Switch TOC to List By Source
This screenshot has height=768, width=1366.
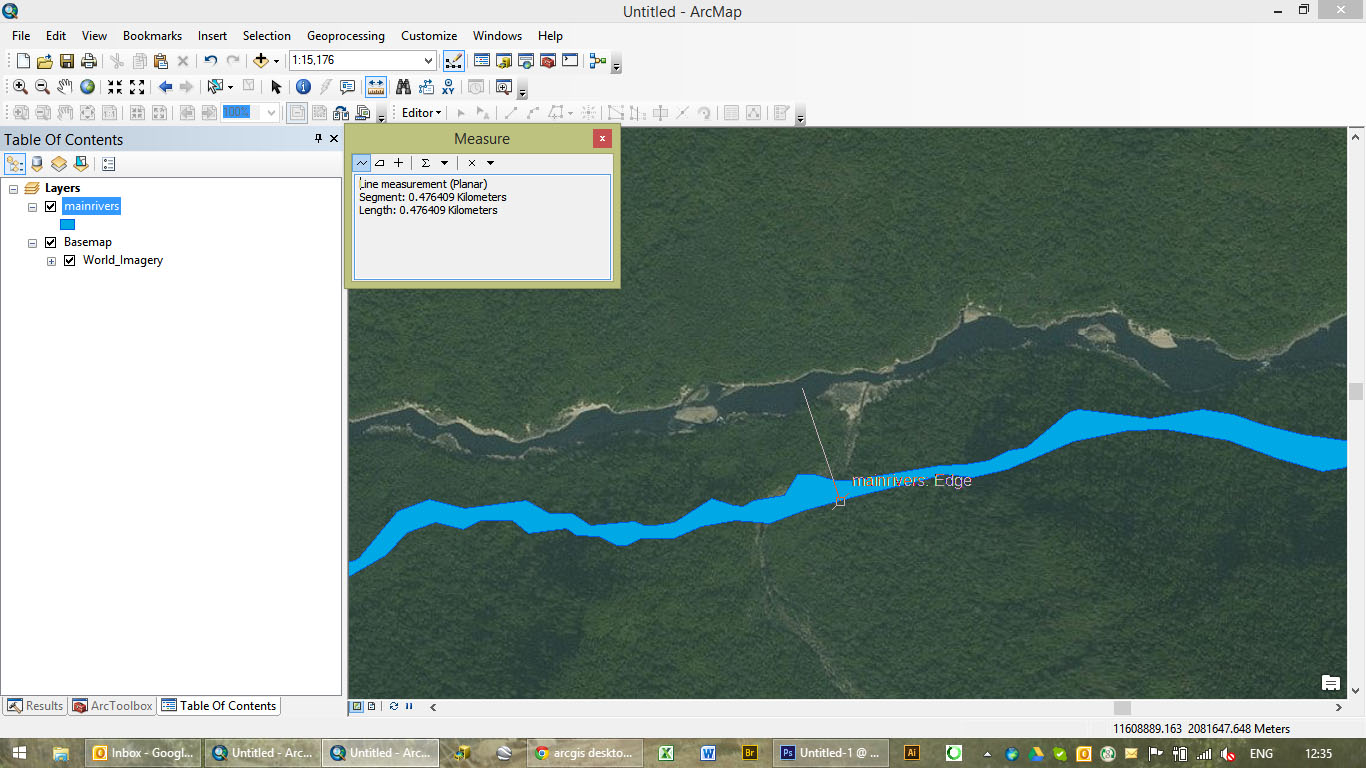37,164
